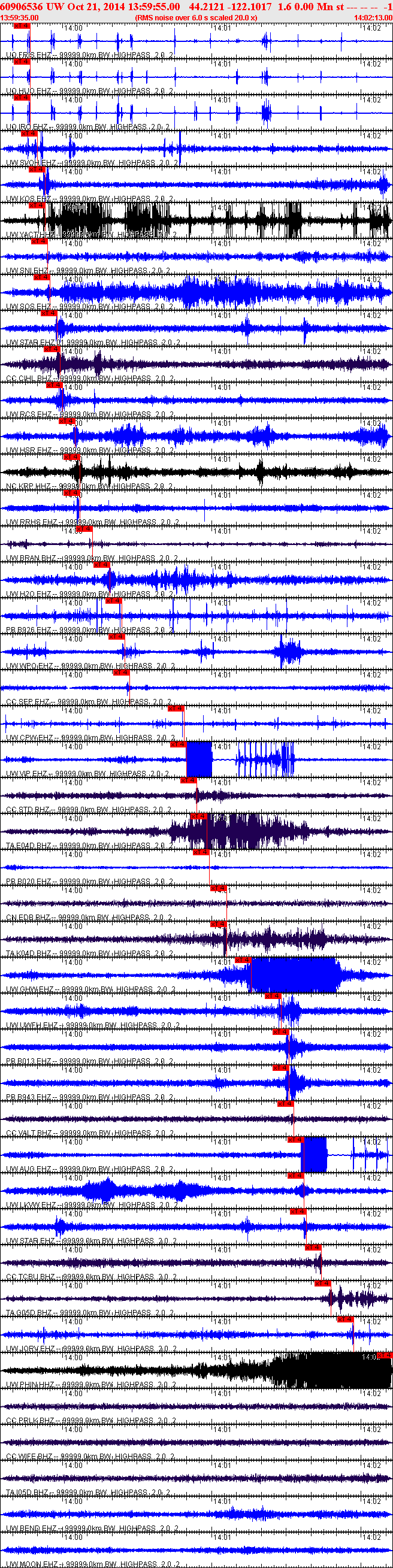The width and height of the screenshot is (393, 1568).
Task: Select the CC.PRLK.BHZ station label
Action: pos(91,1420)
